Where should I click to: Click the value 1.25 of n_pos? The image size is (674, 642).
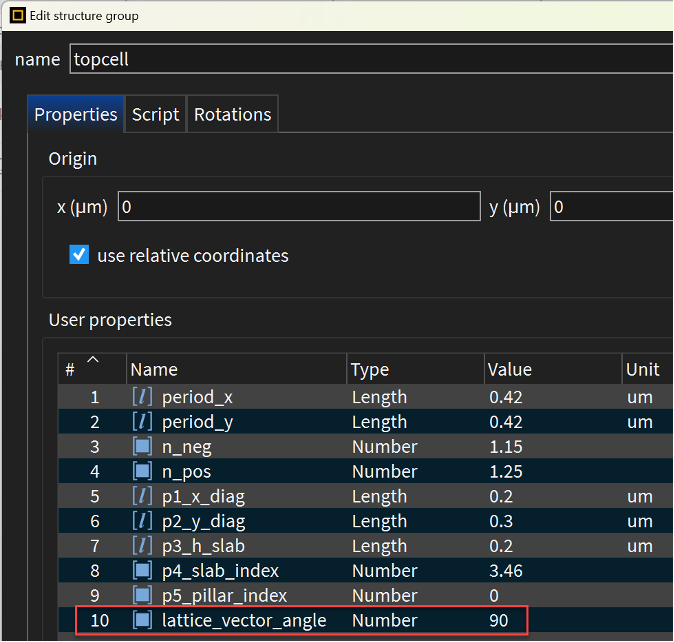(x=506, y=472)
